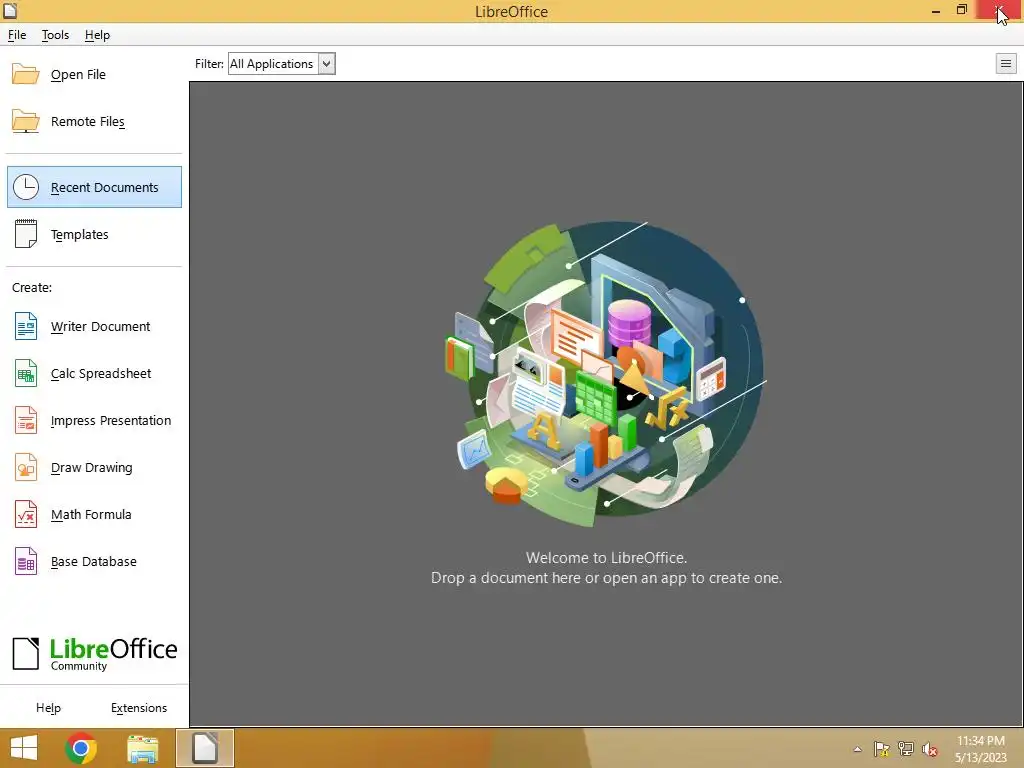Open the Tools menu

(55, 35)
